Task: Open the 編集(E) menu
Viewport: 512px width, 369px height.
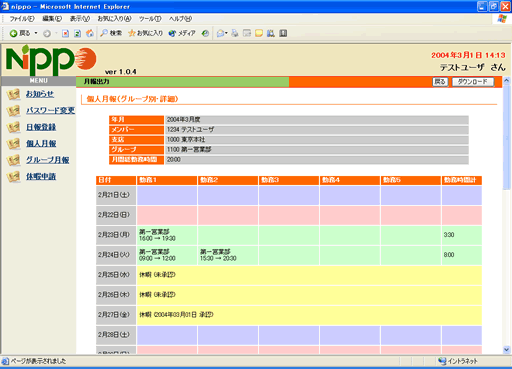Action: coord(52,19)
